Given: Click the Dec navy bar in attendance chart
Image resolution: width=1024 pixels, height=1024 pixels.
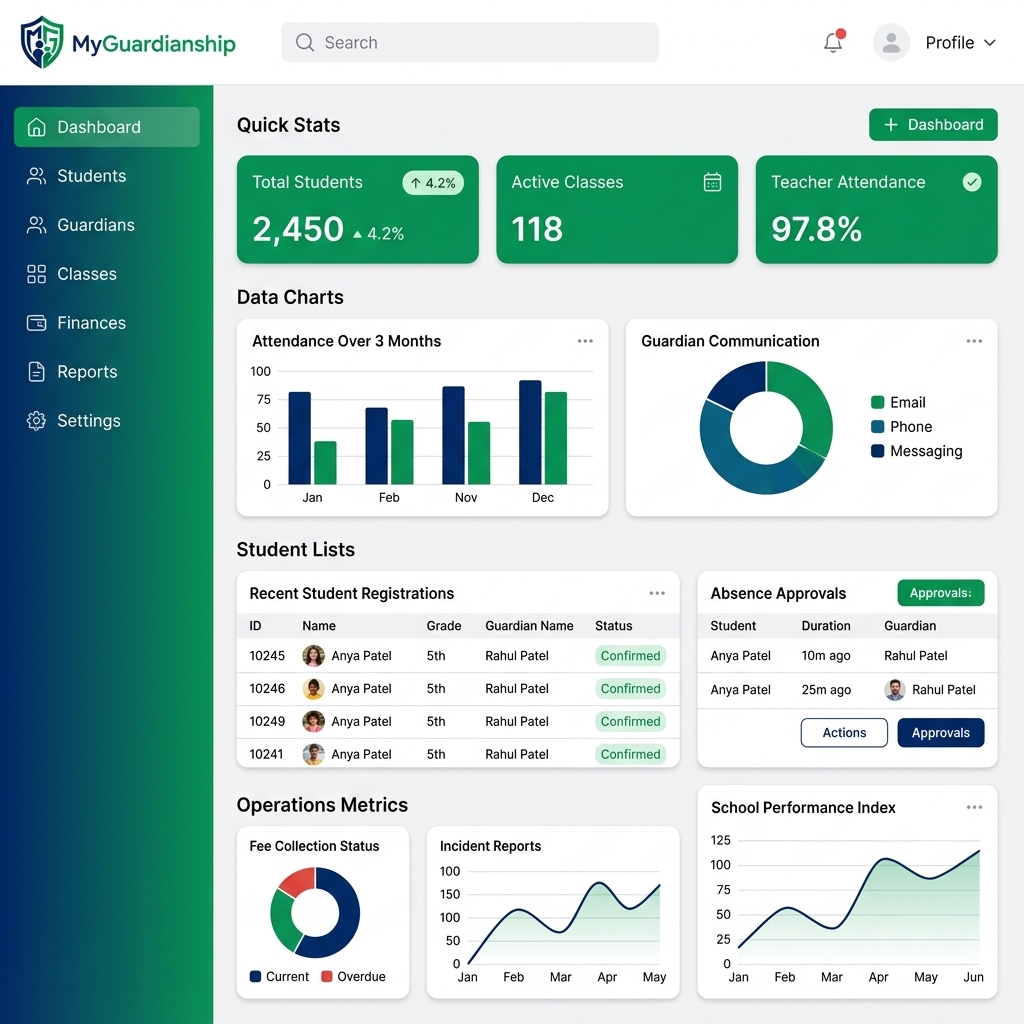Looking at the screenshot, I should [530, 432].
